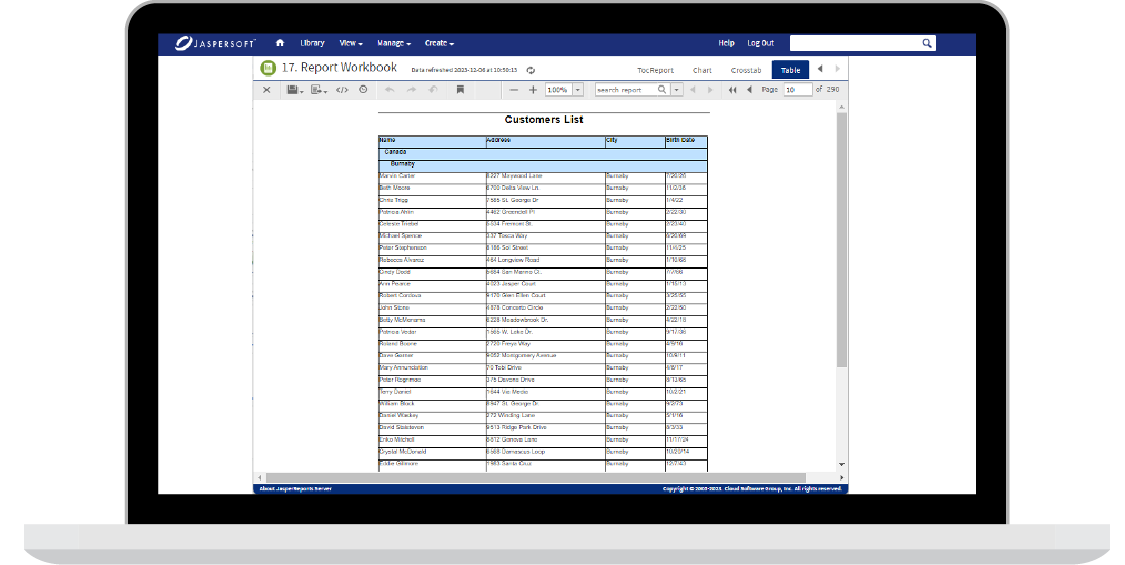Open the export report icon
This screenshot has width=1125, height=565.
(x=319, y=90)
